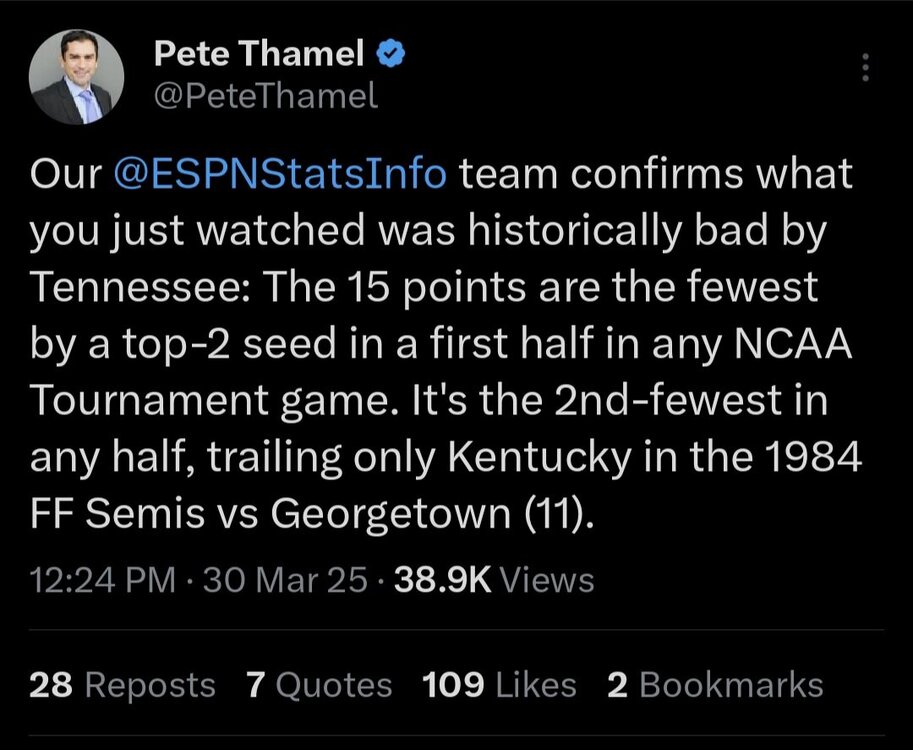The image size is (913, 750).
Task: Click the display name Pete Thamel
Action: [258, 56]
